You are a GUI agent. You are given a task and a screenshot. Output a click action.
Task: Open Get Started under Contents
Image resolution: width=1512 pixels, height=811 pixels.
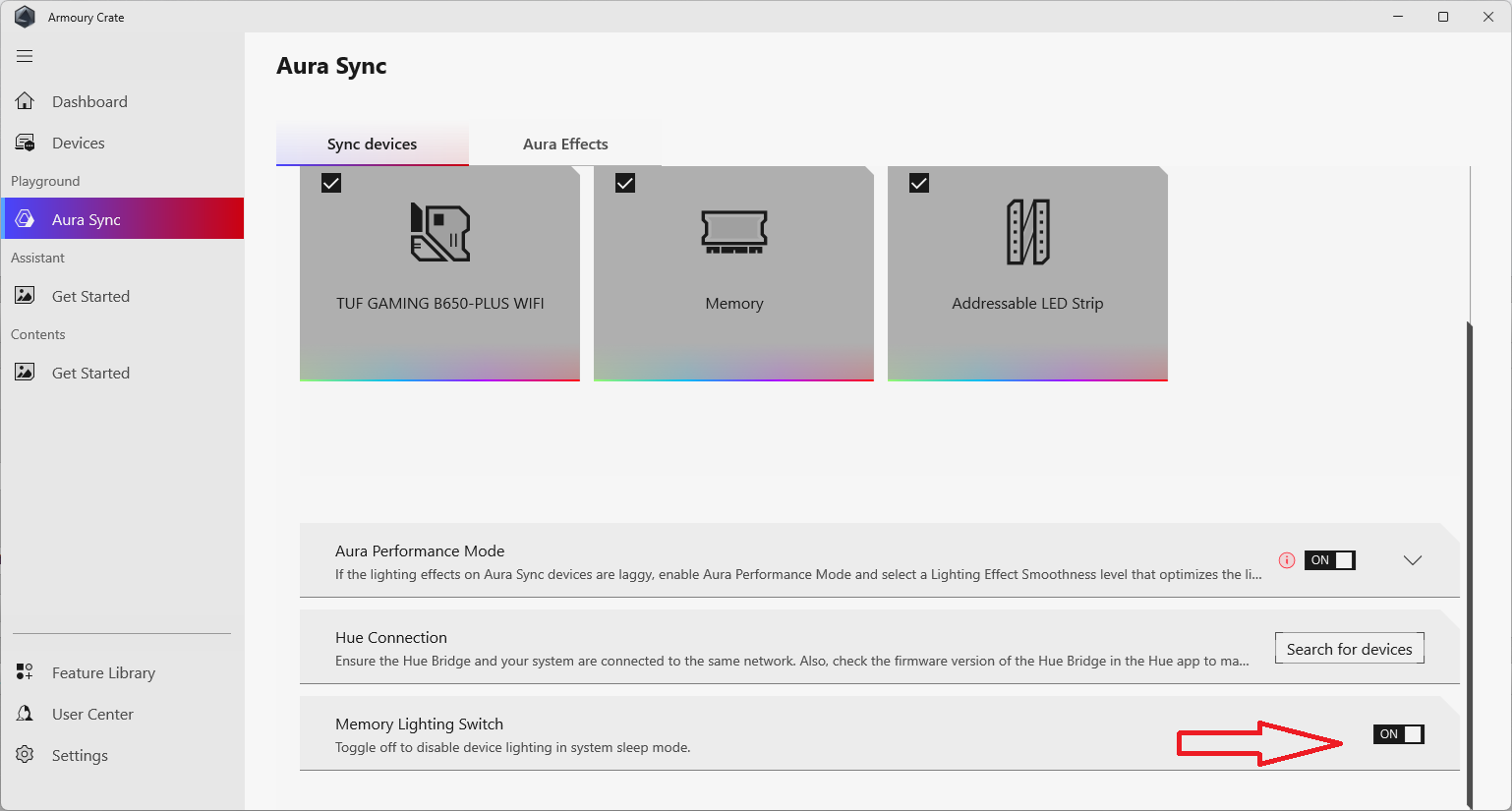pyautogui.click(x=123, y=373)
